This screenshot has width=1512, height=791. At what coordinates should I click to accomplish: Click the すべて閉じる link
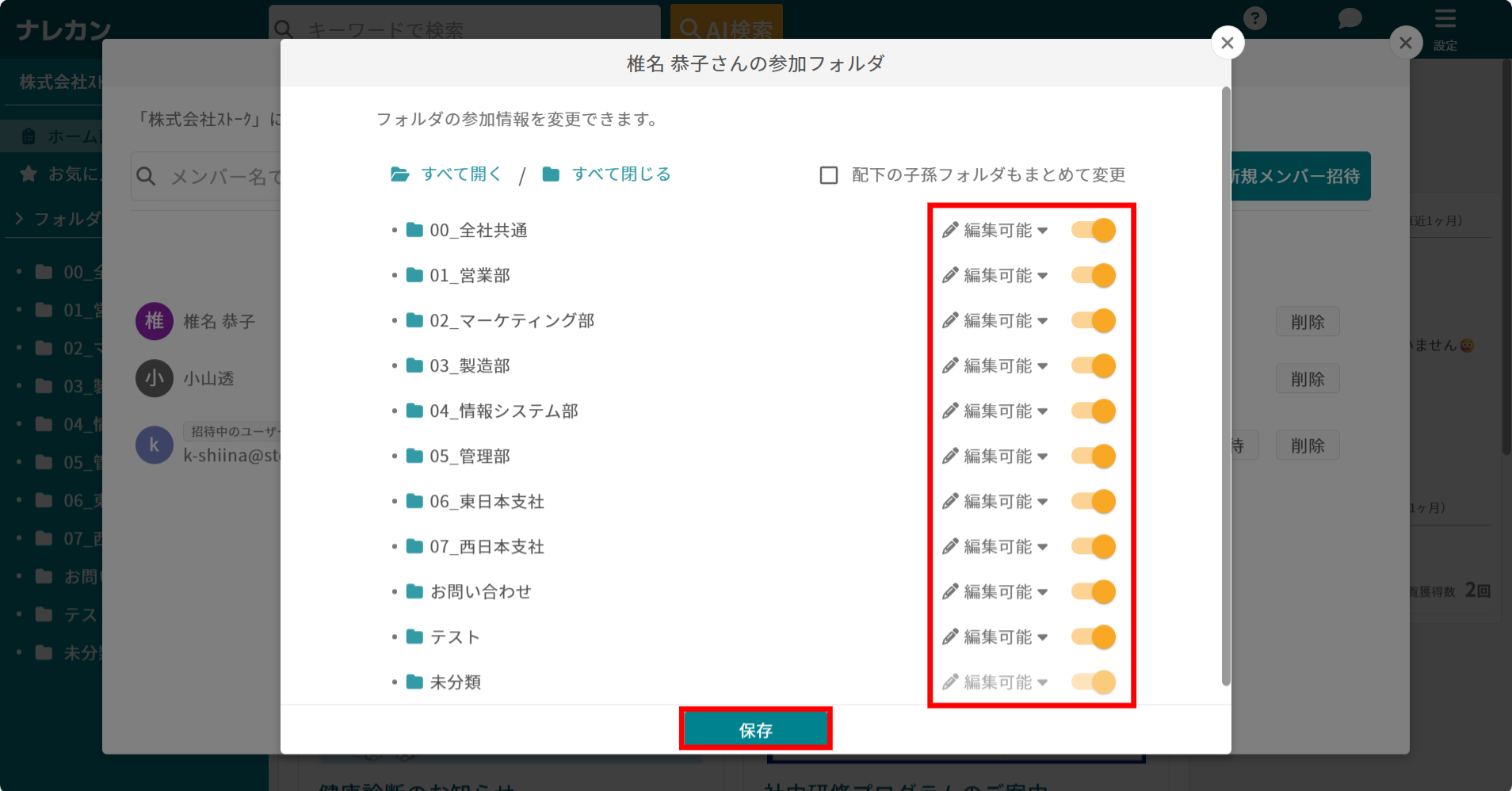point(620,174)
